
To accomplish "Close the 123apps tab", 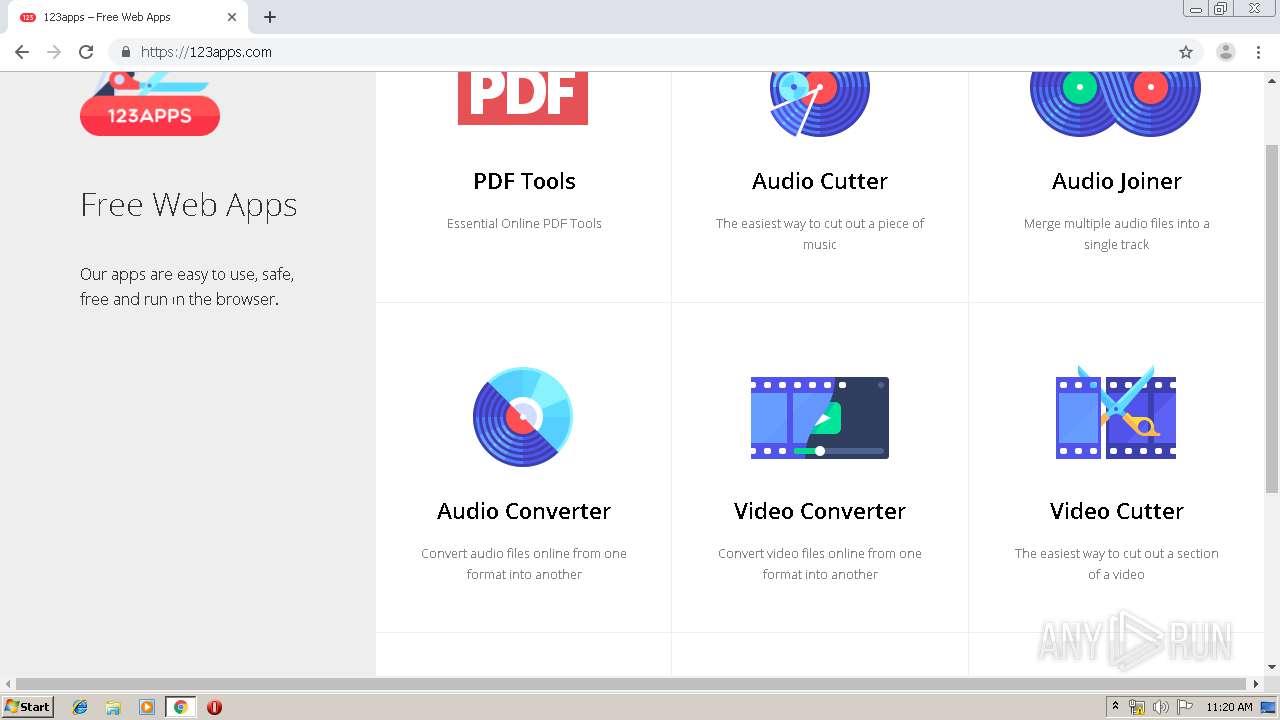I will 232,17.
